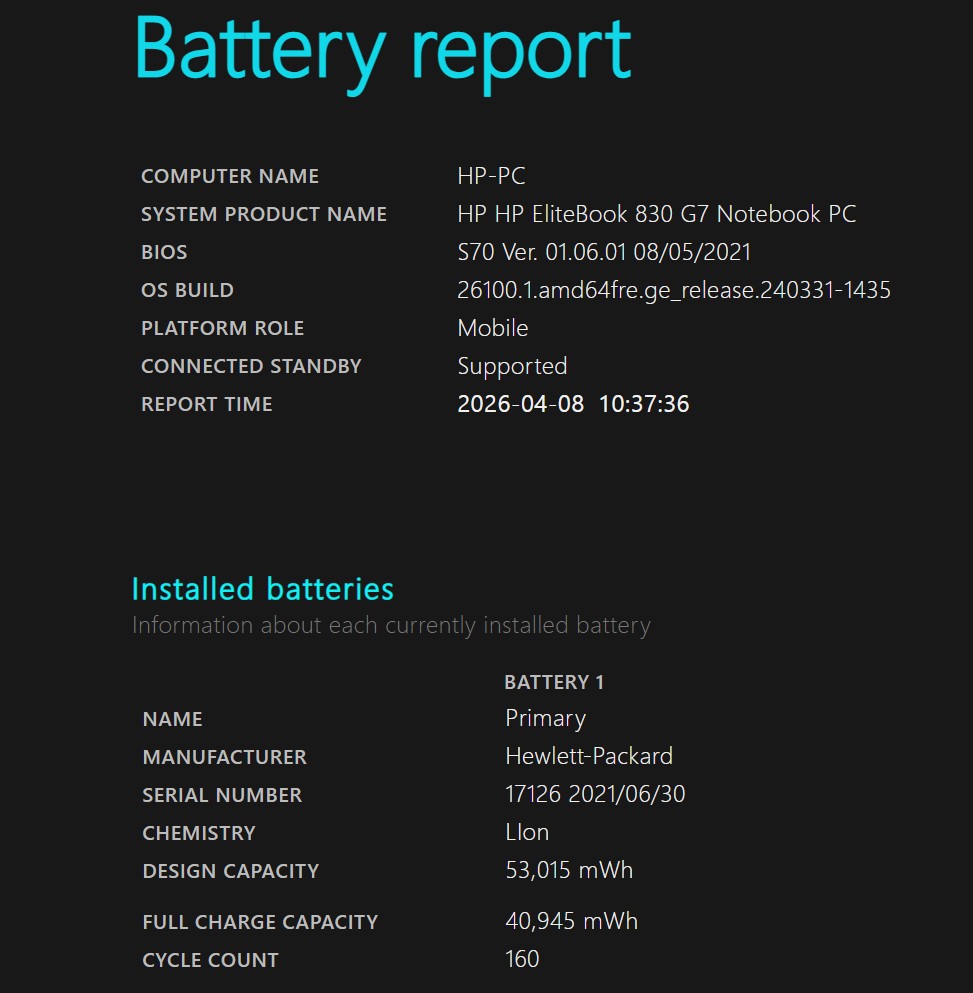Click the CONNECTED STANDBY value Supported
The image size is (973, 993).
[x=512, y=366]
